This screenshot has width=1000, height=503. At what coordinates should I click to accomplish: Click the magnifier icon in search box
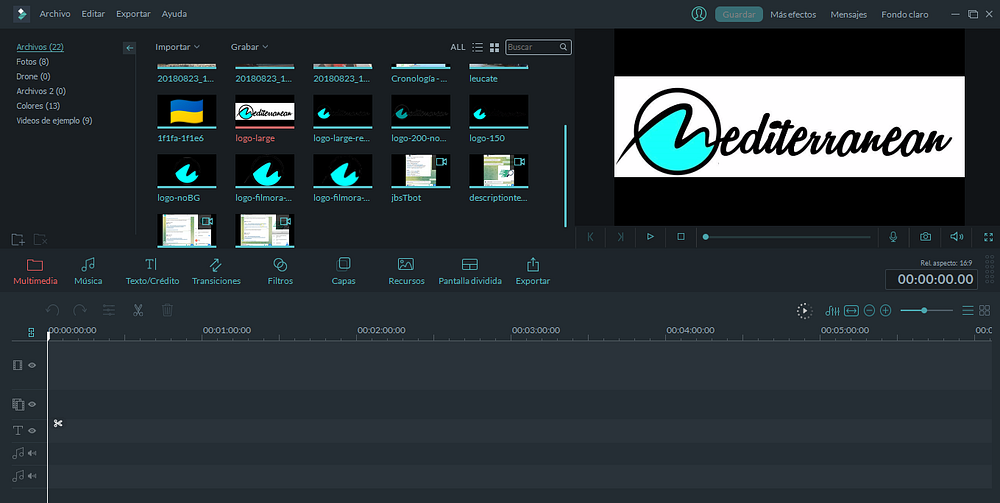pos(563,47)
